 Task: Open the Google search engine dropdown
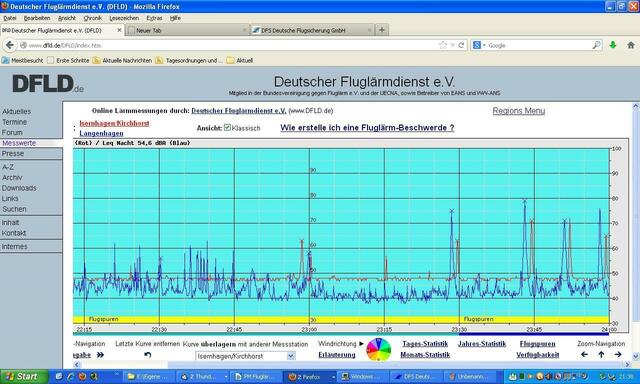(x=478, y=45)
